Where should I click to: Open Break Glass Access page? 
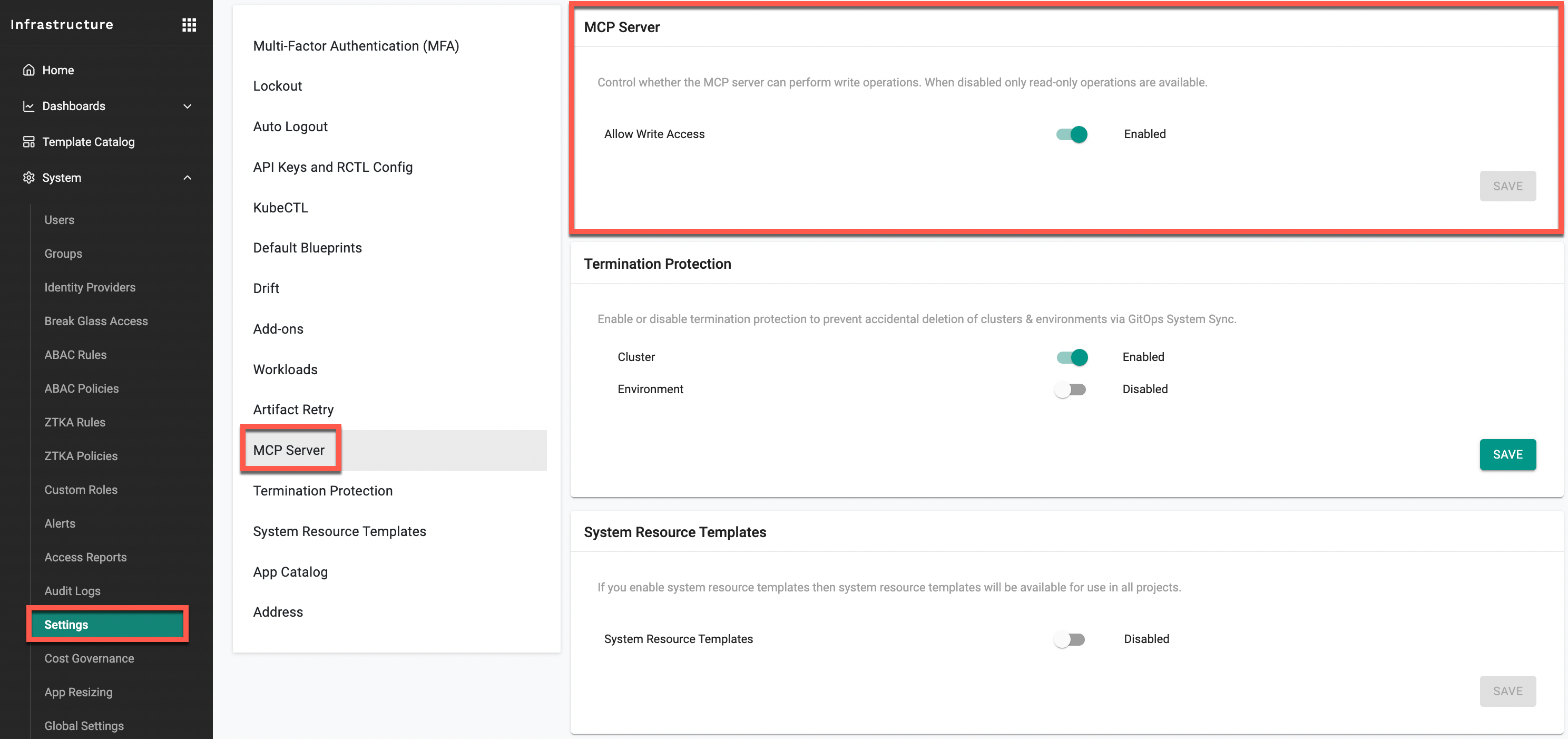(96, 322)
